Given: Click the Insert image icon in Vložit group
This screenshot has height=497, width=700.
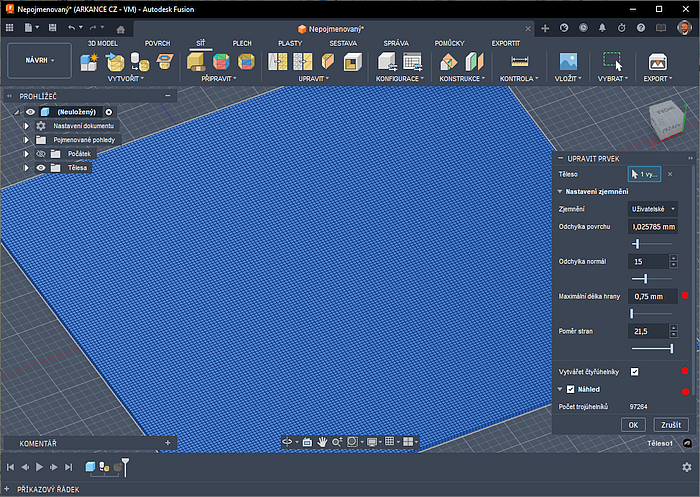Looking at the screenshot, I should click(x=568, y=62).
